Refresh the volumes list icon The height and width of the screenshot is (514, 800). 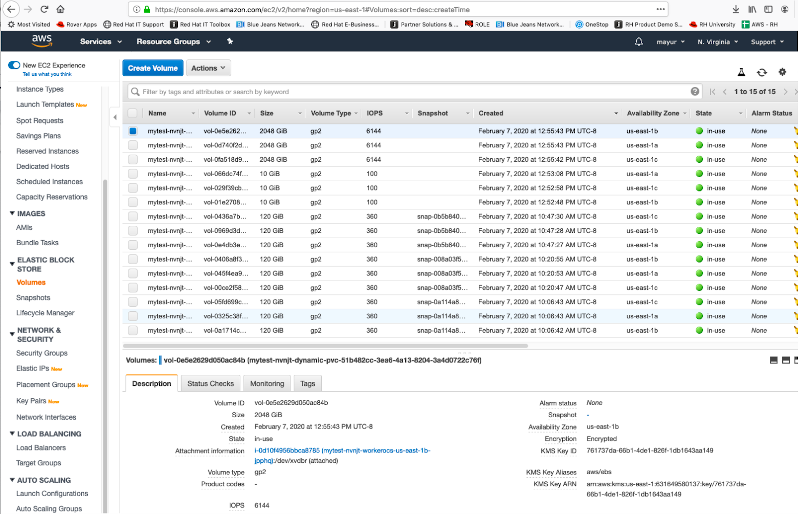pyautogui.click(x=762, y=72)
